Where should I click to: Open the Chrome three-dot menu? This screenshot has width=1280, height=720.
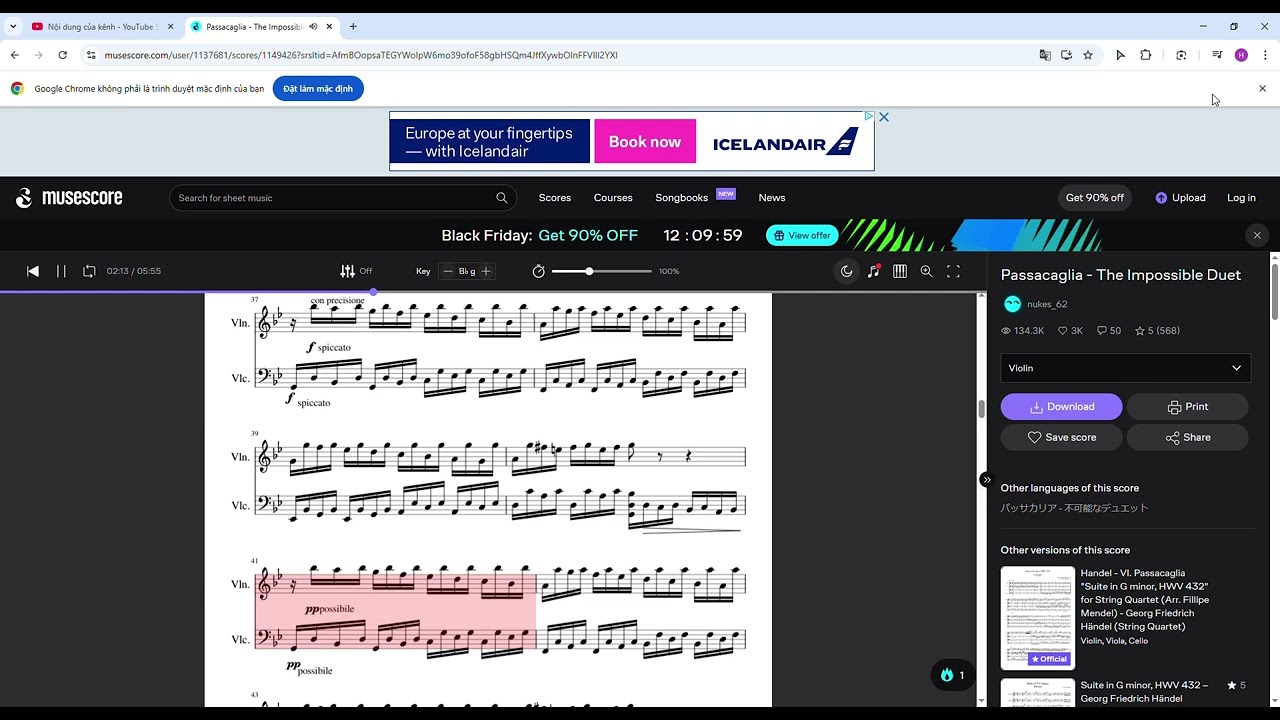pos(1265,55)
